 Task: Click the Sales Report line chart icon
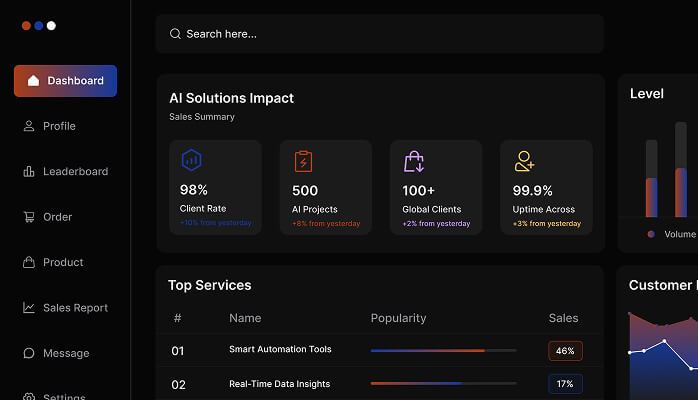(x=29, y=308)
